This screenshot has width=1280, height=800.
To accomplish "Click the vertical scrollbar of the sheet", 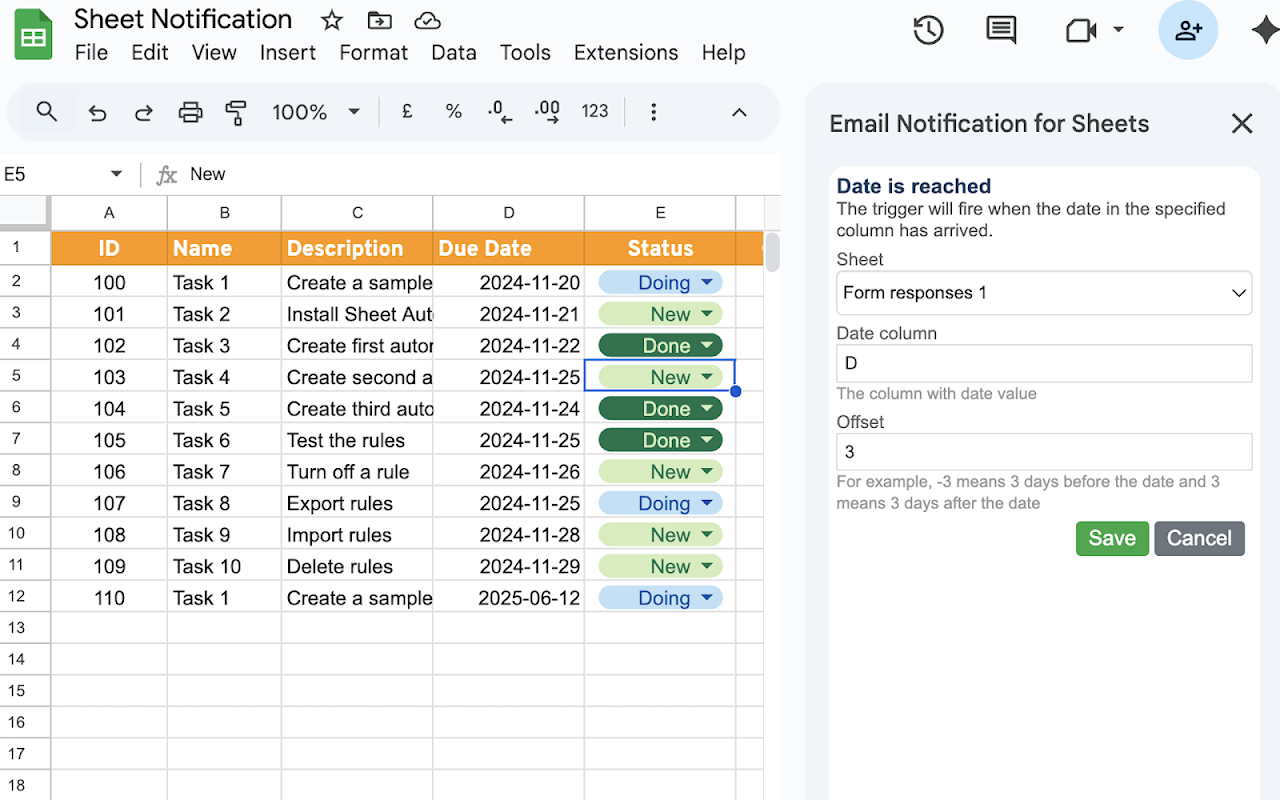I will pos(772,252).
